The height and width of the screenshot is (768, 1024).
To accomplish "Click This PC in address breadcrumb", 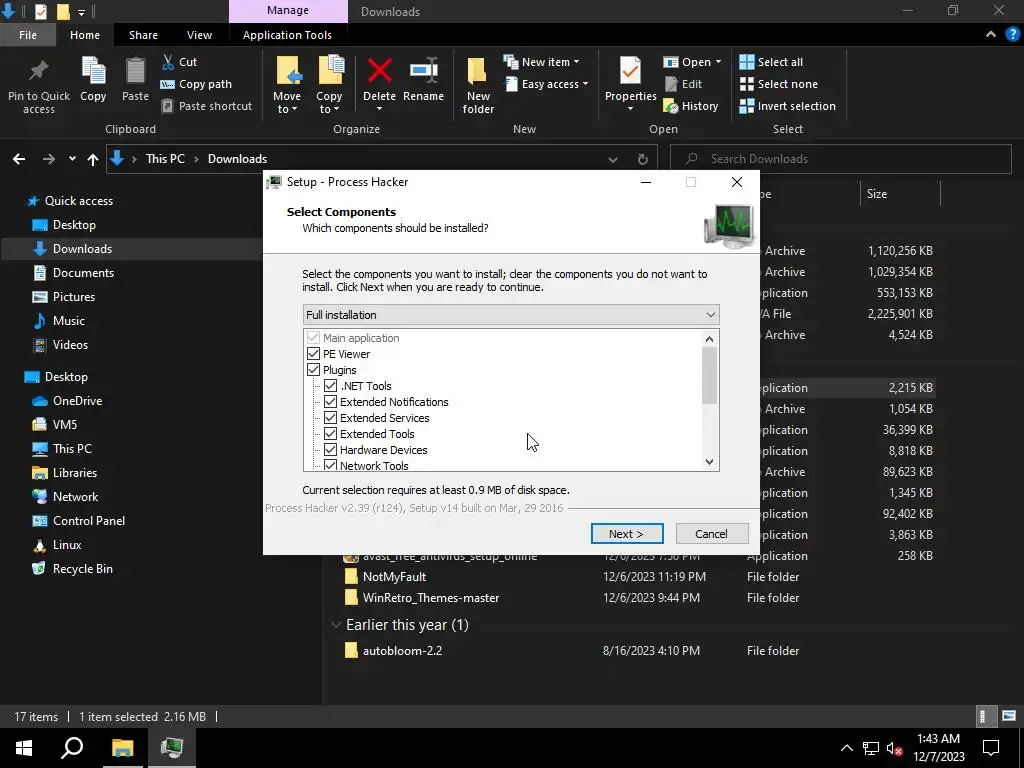I will [165, 159].
